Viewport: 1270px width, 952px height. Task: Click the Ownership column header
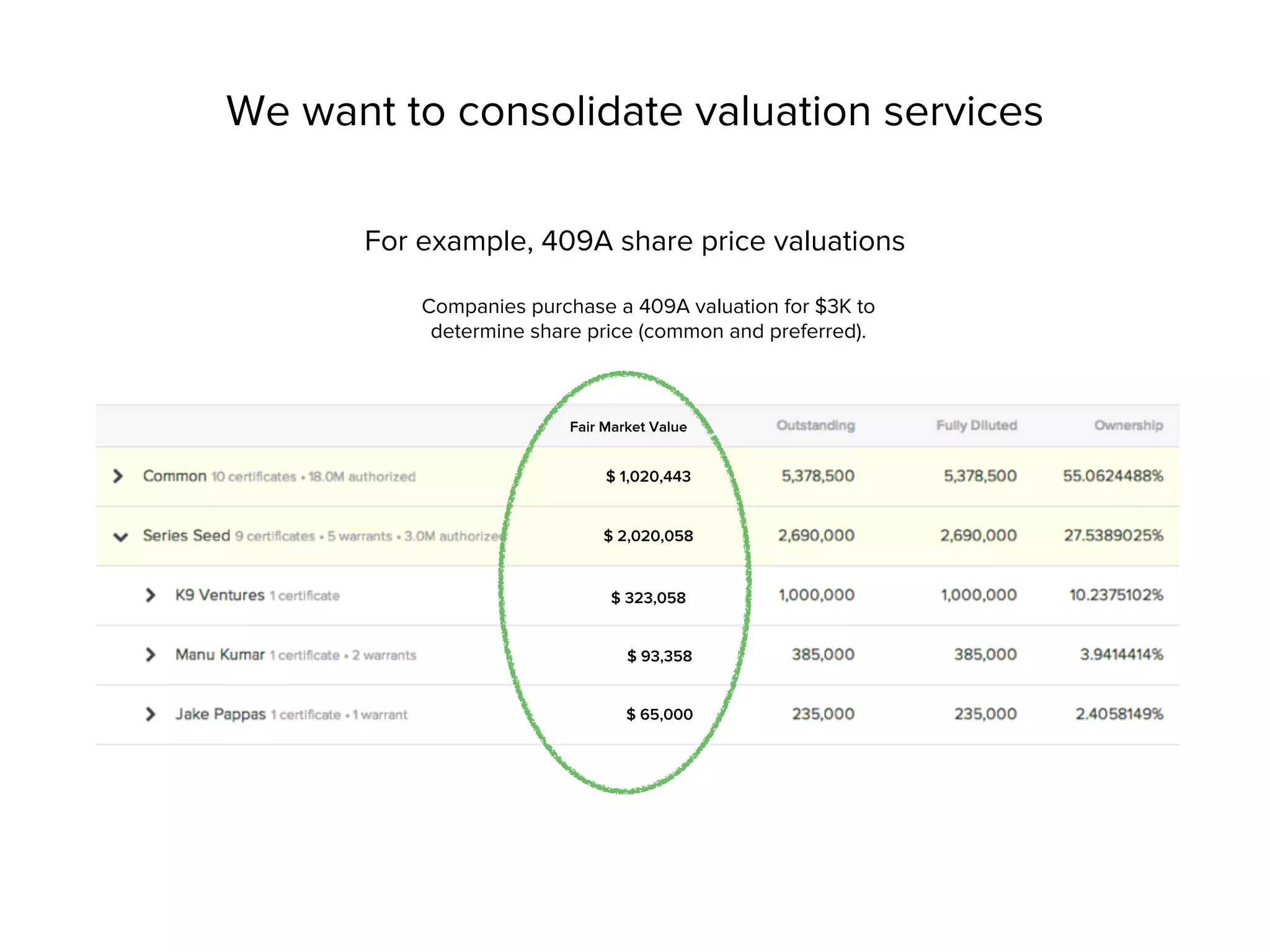[x=1129, y=425]
